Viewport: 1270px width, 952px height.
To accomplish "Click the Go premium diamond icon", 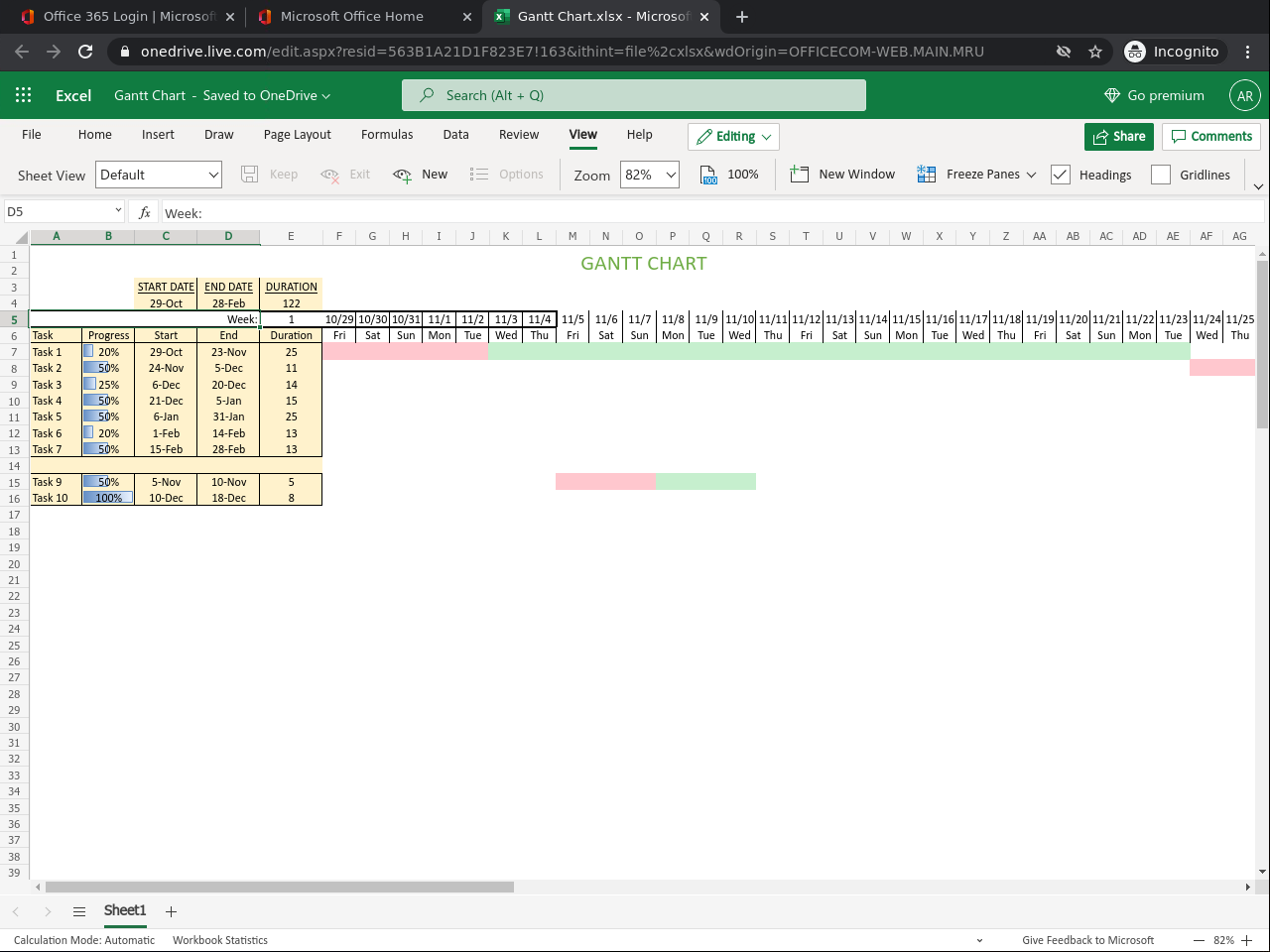I will (1112, 95).
